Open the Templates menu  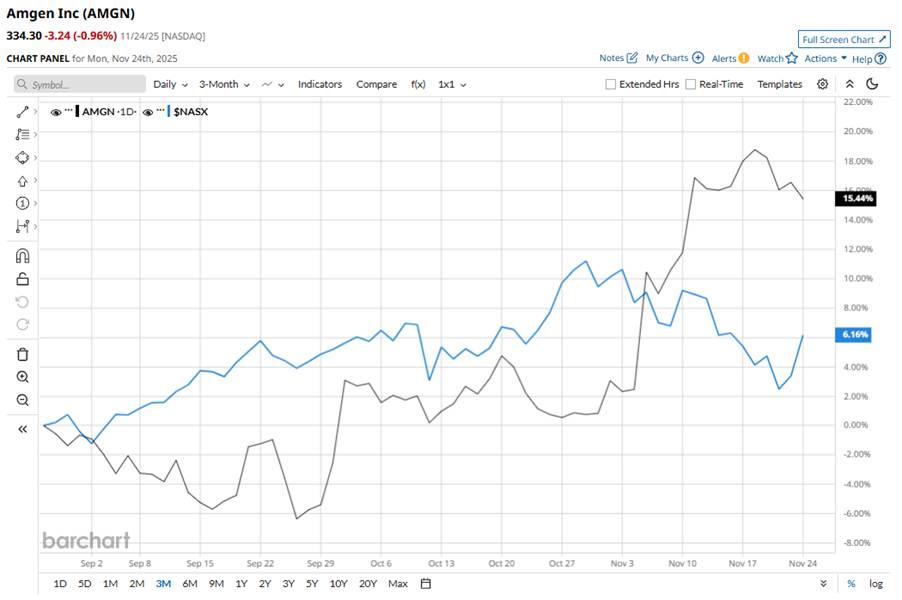tap(779, 85)
